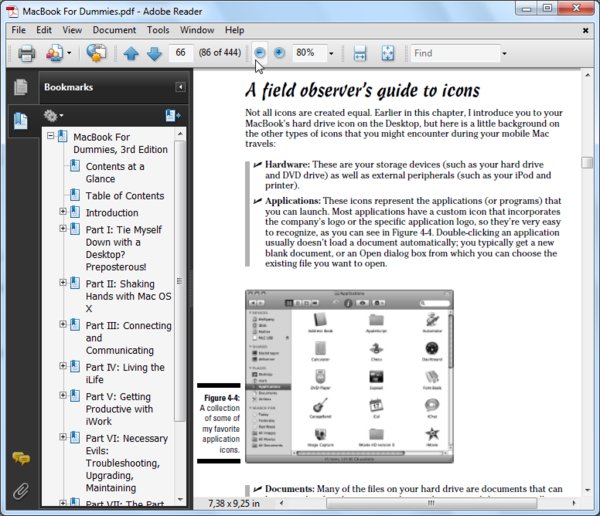Go to previous page with up arrow
600x516 pixels.
click(131, 54)
